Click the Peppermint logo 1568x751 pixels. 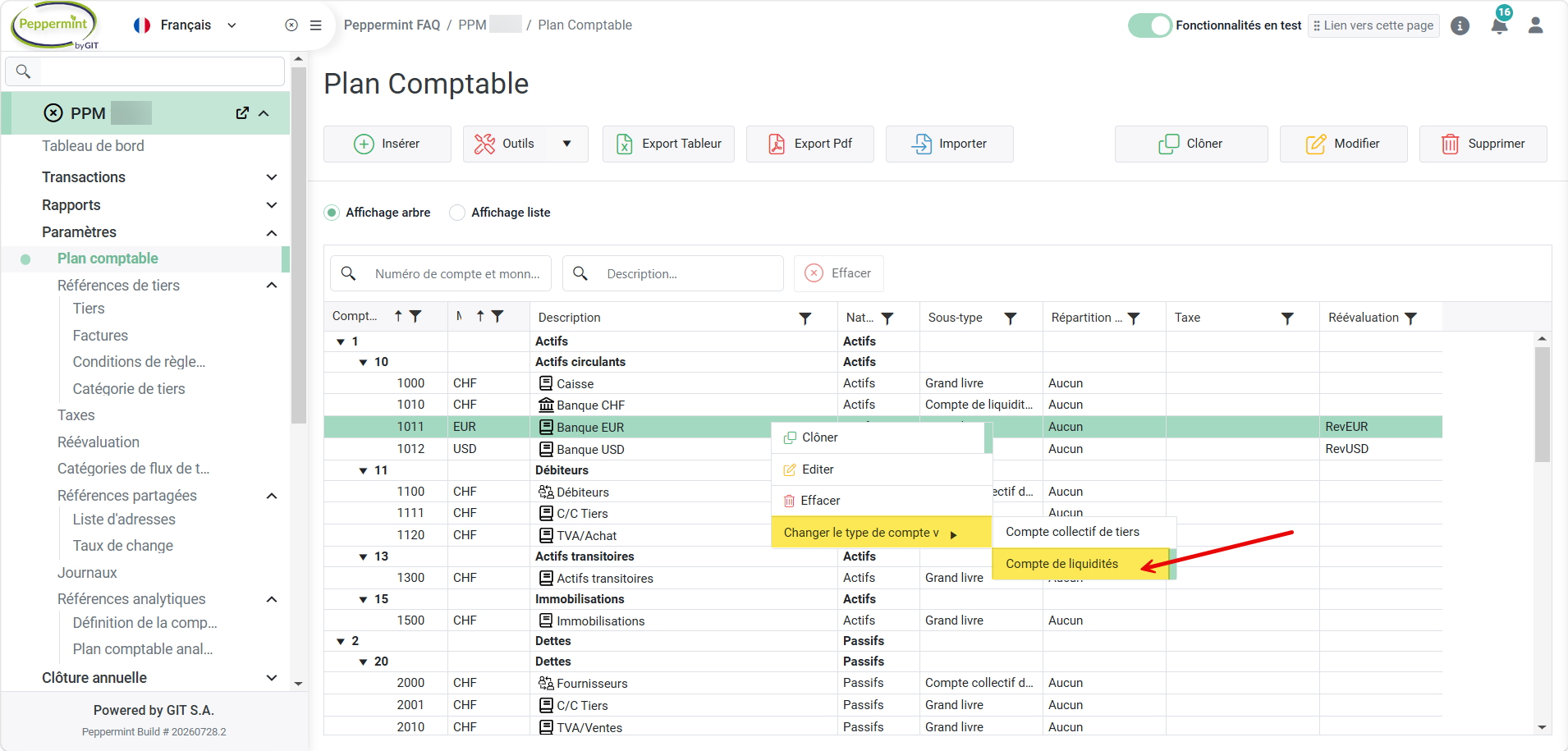coord(55,26)
